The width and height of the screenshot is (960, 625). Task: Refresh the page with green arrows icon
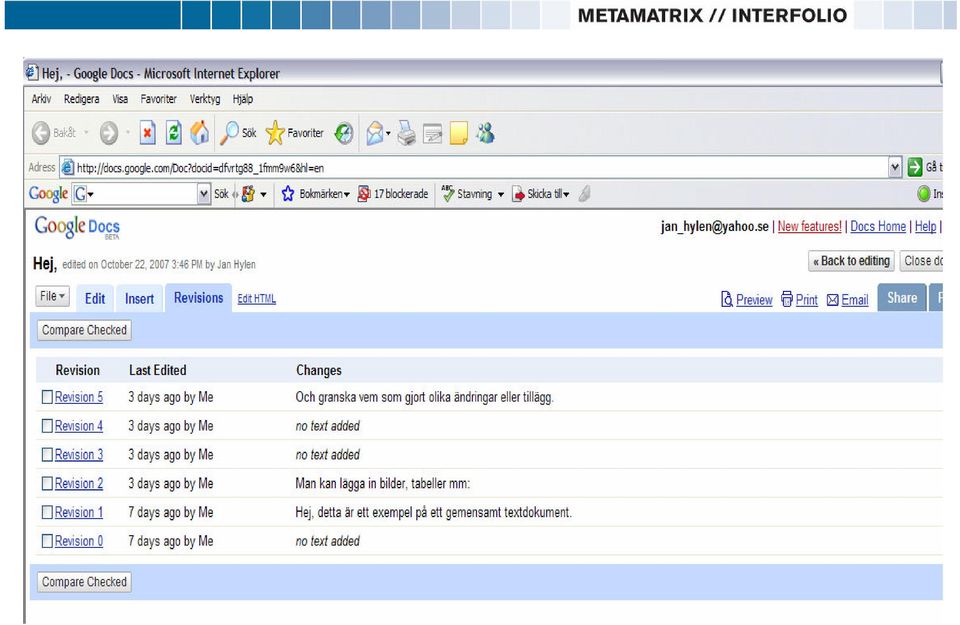(174, 133)
